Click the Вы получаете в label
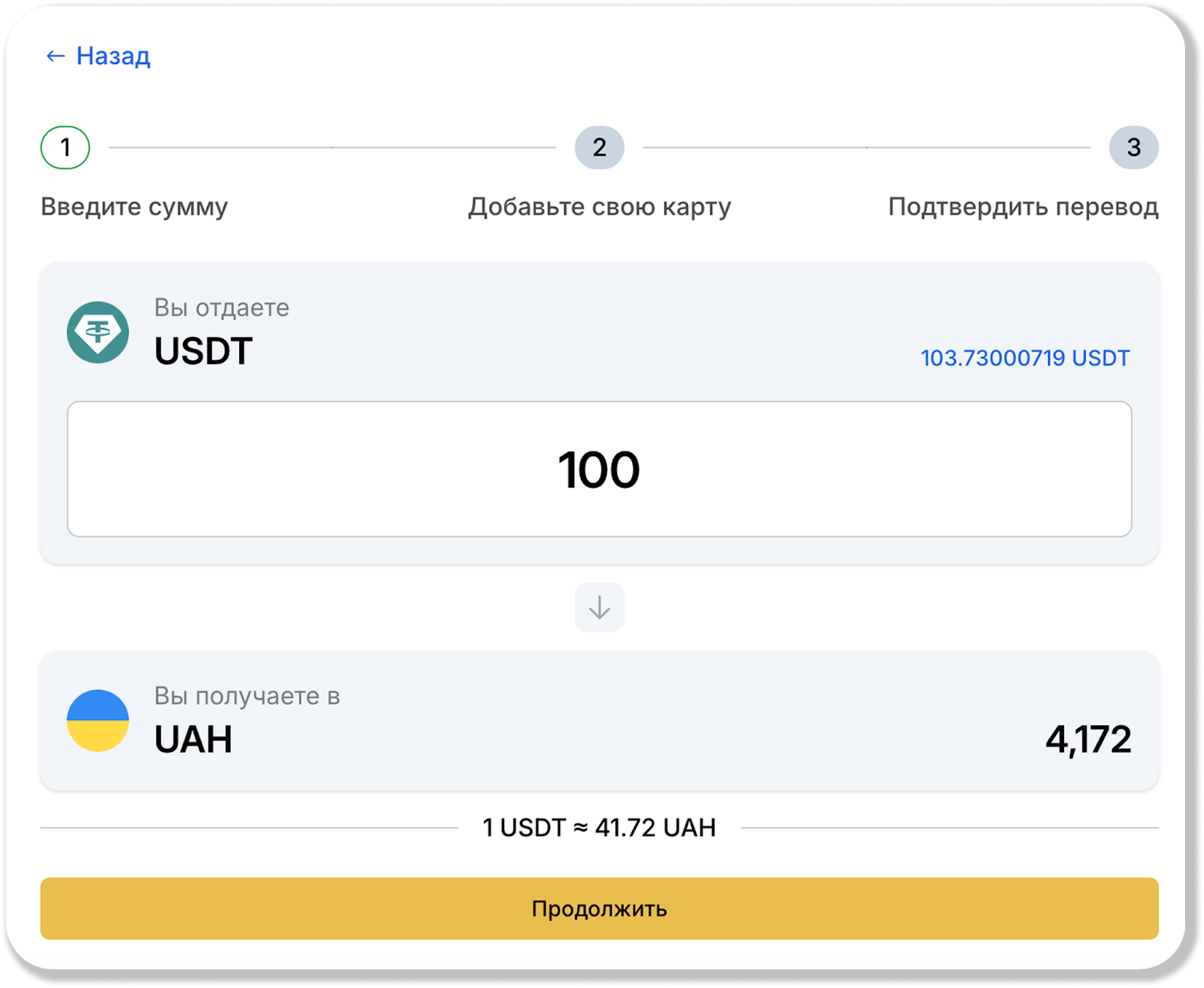This screenshot has width=1204, height=988. point(247,696)
